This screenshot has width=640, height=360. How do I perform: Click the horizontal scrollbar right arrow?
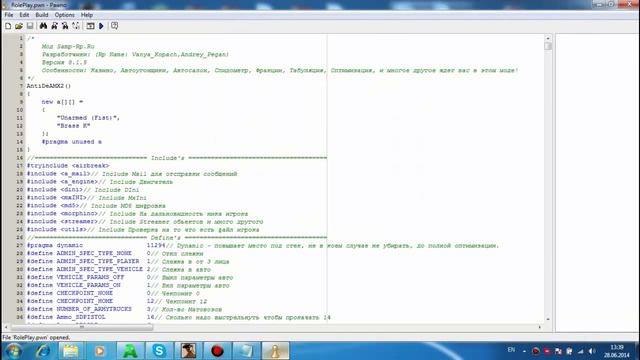(x=540, y=327)
